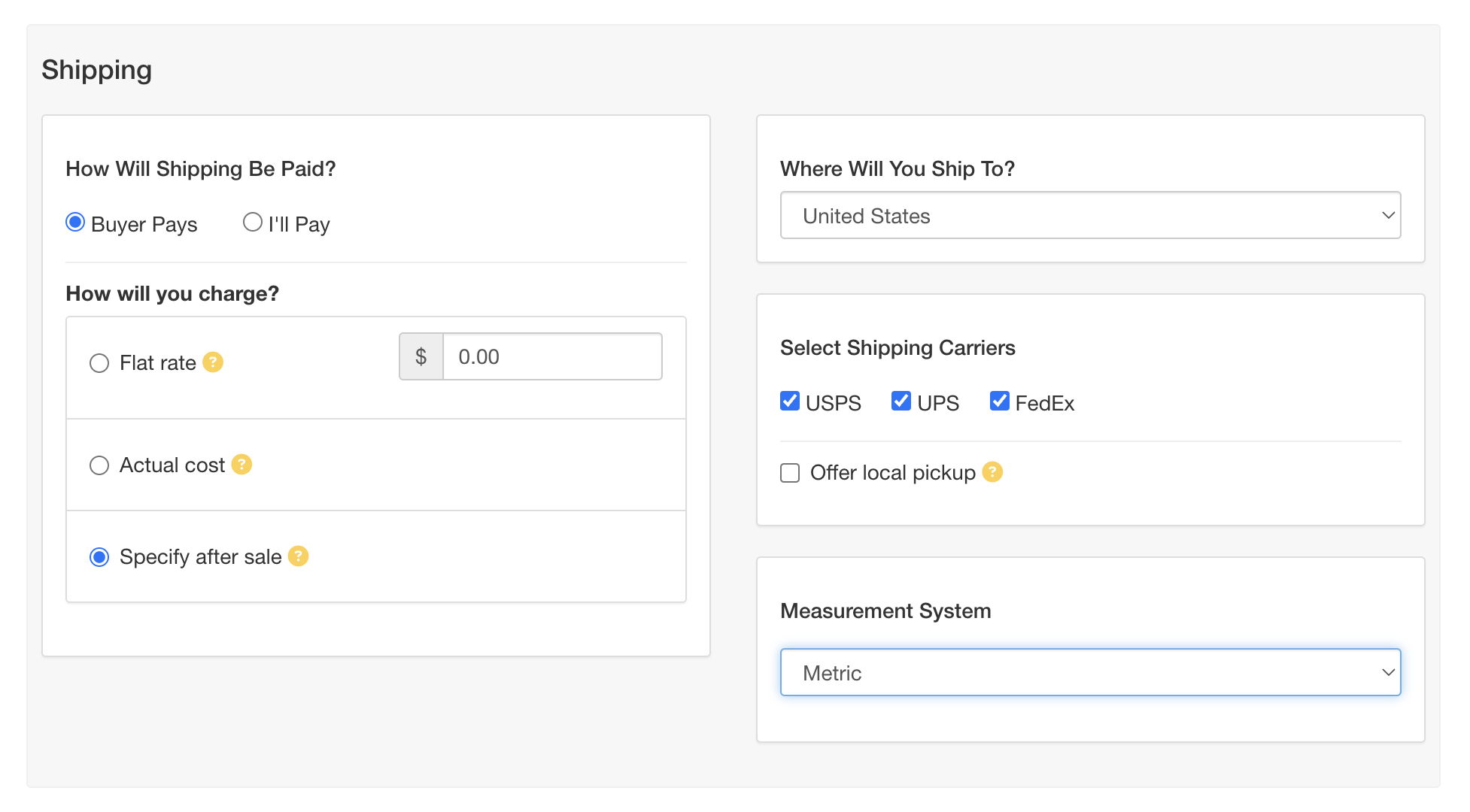Viewport: 1470px width, 812px height.
Task: Click the 'Select Shipping Carriers' heading
Action: click(897, 348)
